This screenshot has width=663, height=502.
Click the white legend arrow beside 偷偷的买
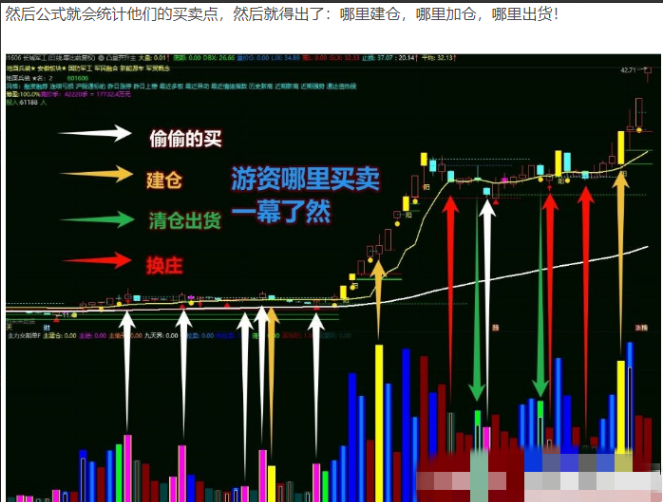(95, 133)
